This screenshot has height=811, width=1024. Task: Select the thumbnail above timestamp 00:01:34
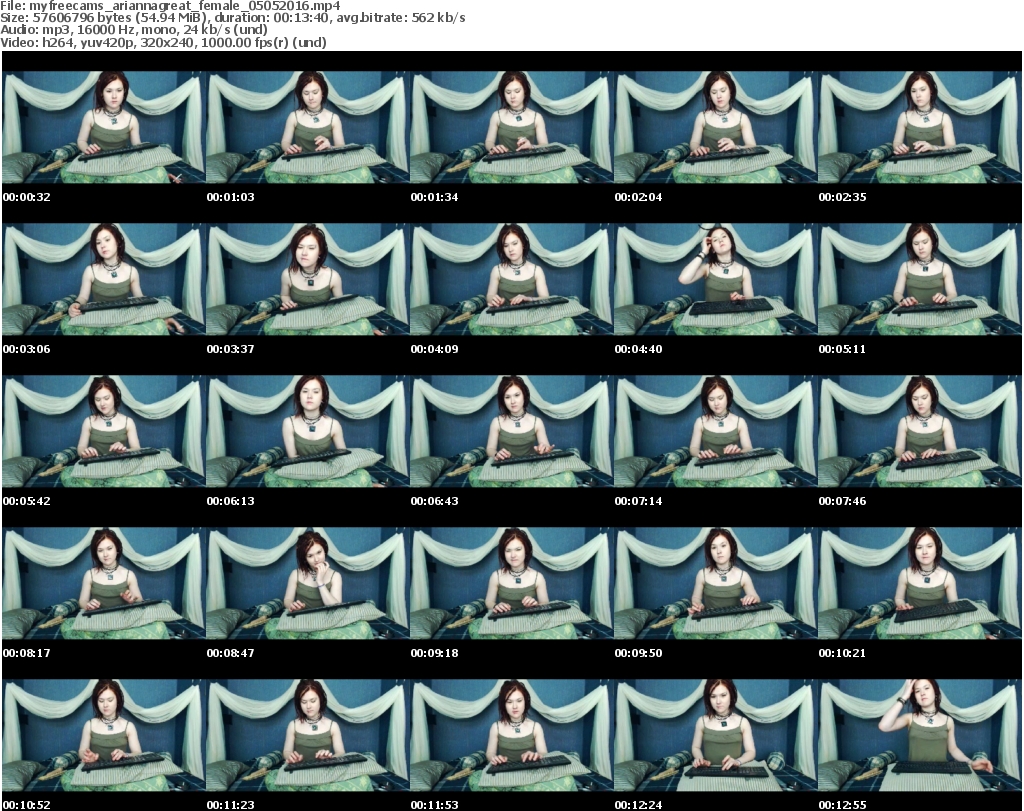click(x=512, y=127)
